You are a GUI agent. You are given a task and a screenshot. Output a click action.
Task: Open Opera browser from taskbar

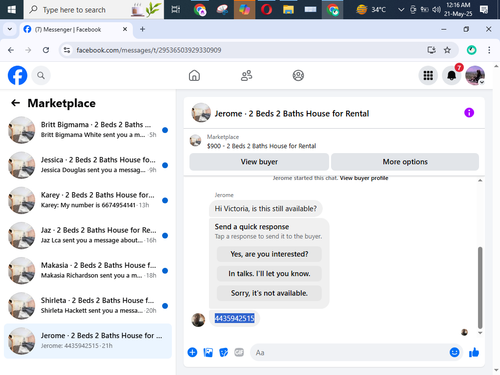pyautogui.click(x=266, y=9)
